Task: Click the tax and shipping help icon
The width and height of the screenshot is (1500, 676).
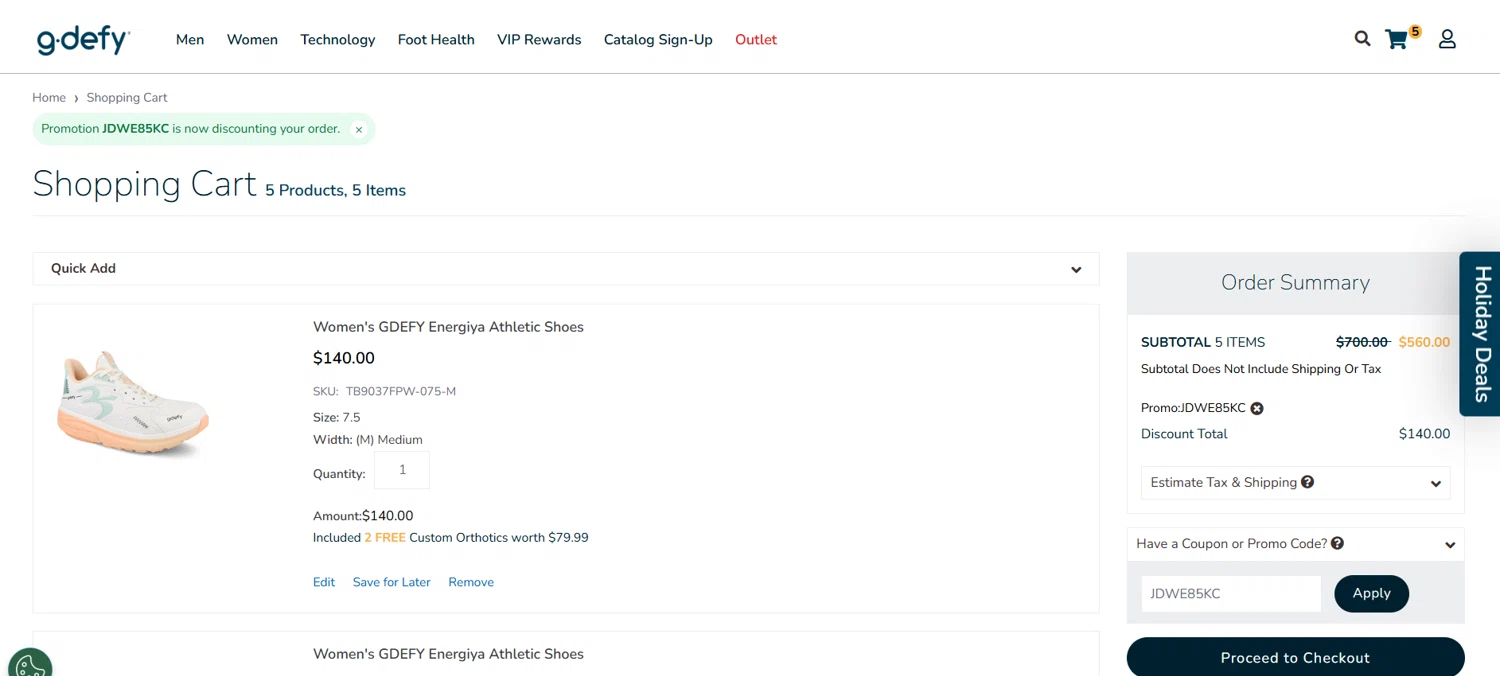Action: click(x=1307, y=482)
